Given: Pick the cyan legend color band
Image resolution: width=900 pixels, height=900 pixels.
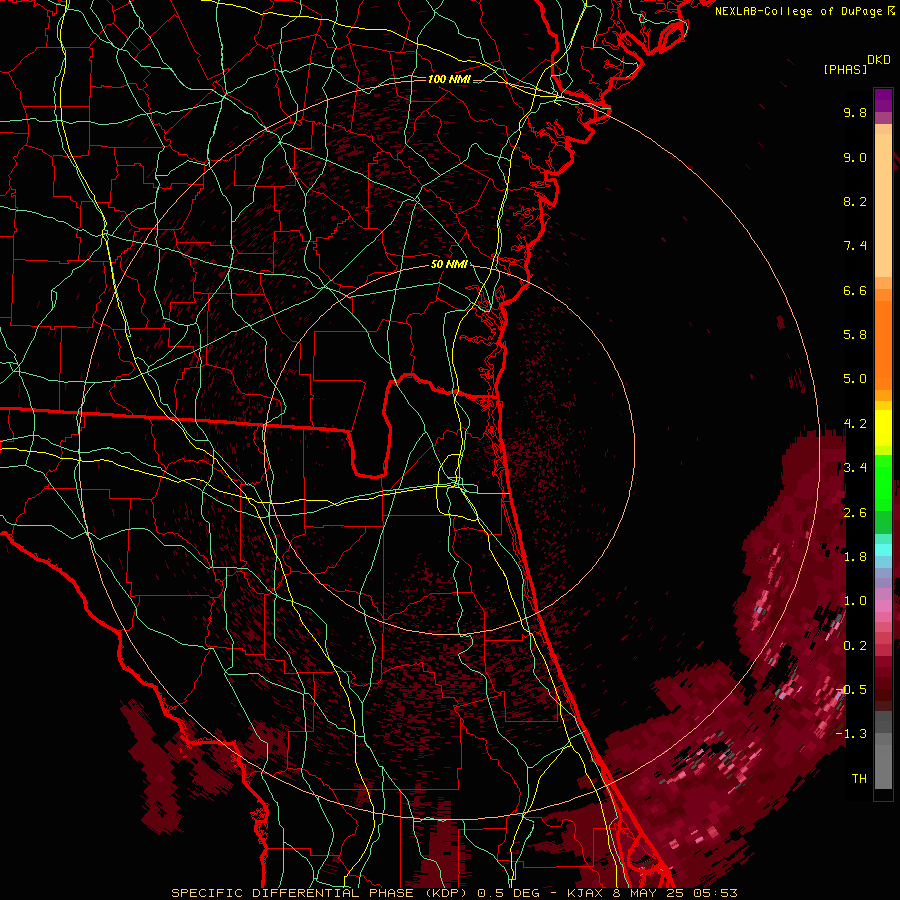Looking at the screenshot, I should pos(883,550).
